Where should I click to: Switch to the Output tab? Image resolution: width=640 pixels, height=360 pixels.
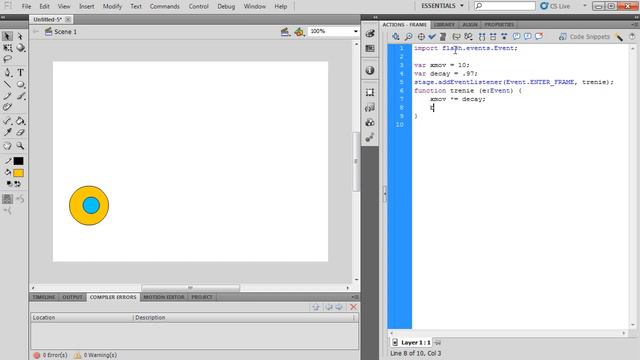tap(72, 297)
